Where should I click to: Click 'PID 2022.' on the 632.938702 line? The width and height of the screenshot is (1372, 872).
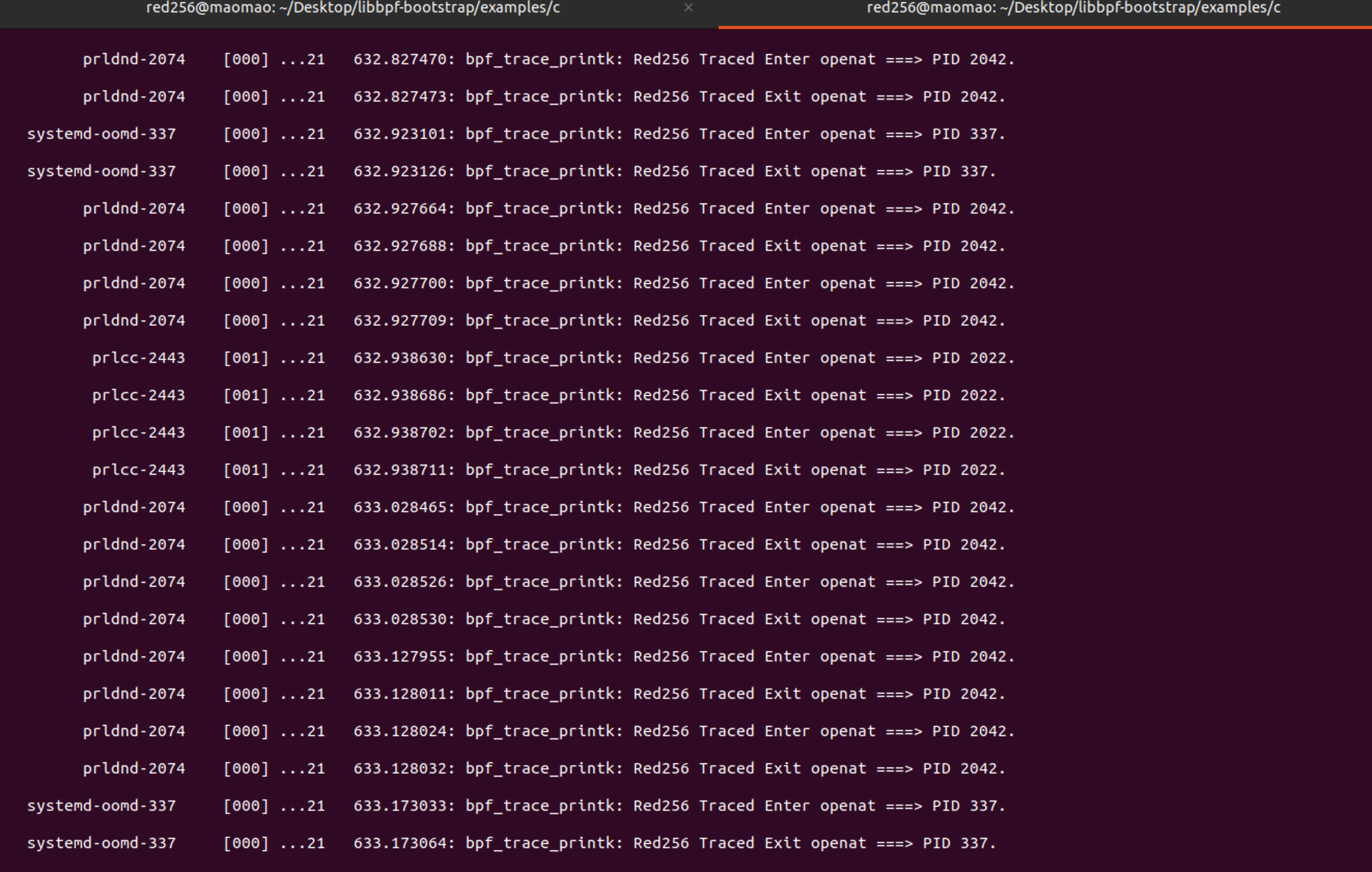(x=973, y=432)
